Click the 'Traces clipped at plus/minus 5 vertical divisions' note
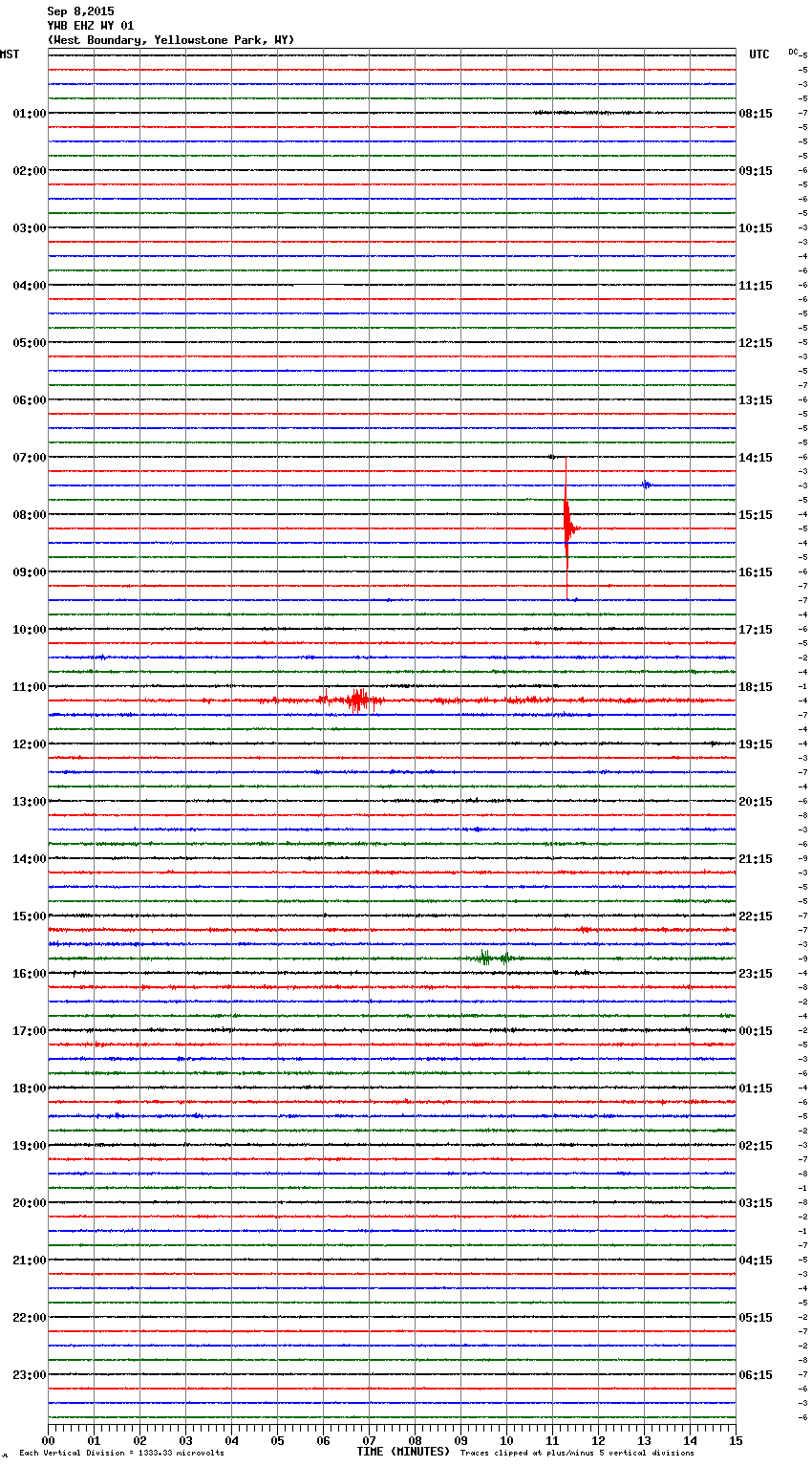The image size is (812, 1466). (577, 1454)
